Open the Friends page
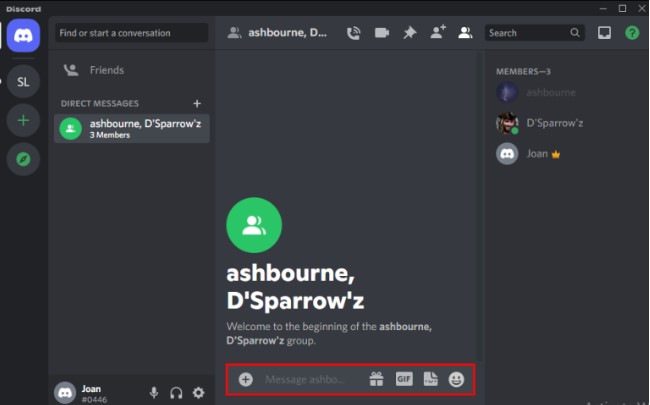 point(131,70)
